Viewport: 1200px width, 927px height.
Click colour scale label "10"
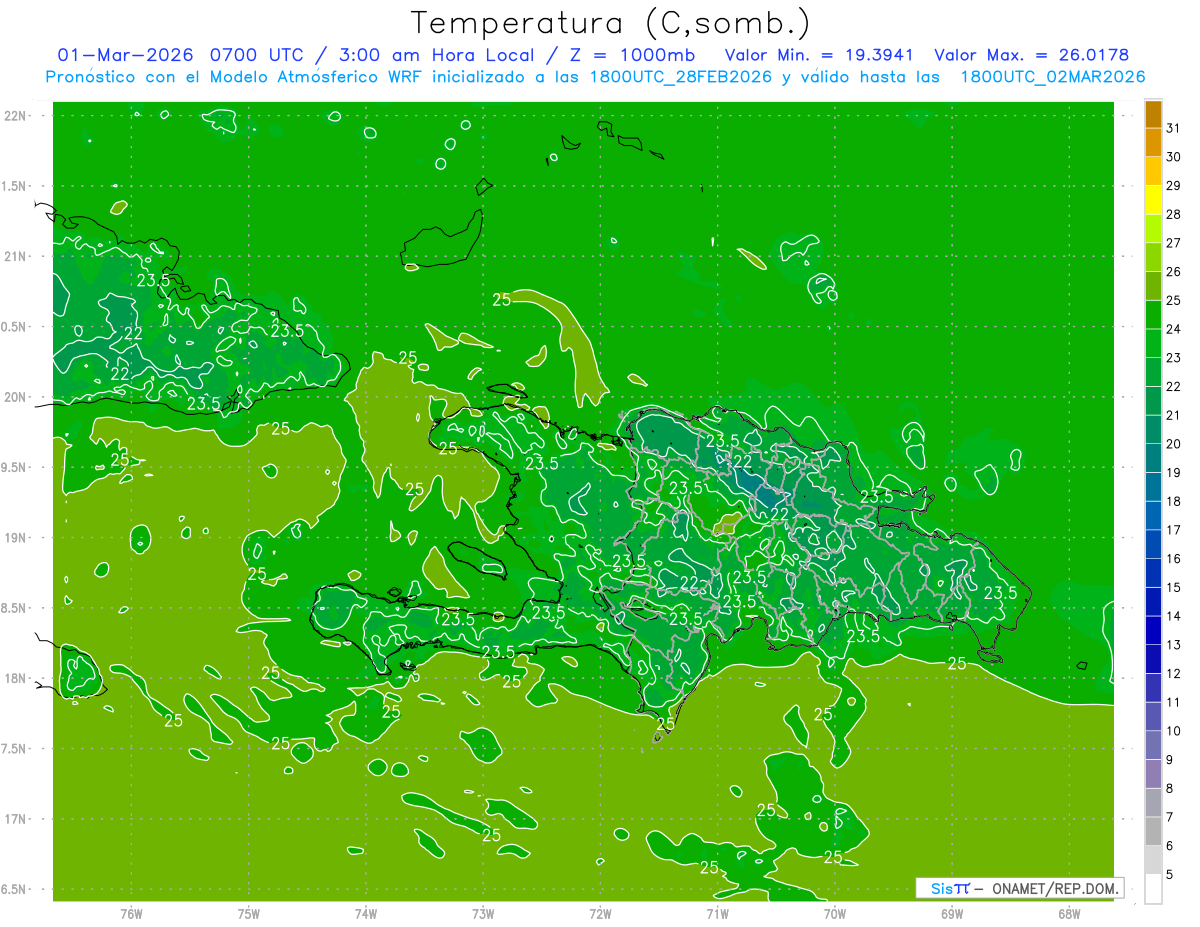[1174, 732]
